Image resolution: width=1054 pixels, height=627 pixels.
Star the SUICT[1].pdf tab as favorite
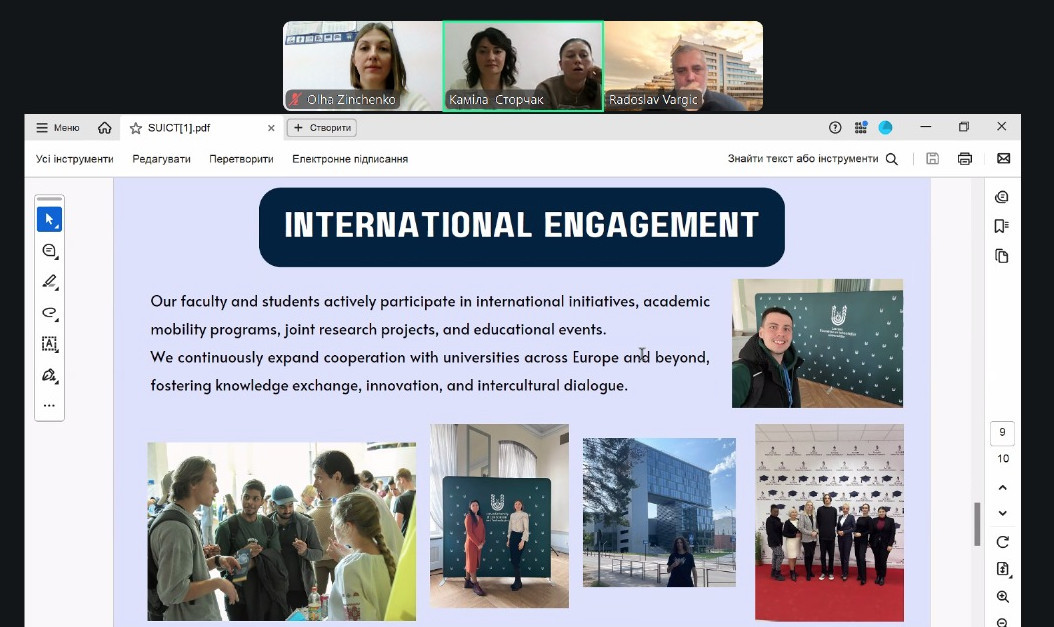(x=135, y=128)
